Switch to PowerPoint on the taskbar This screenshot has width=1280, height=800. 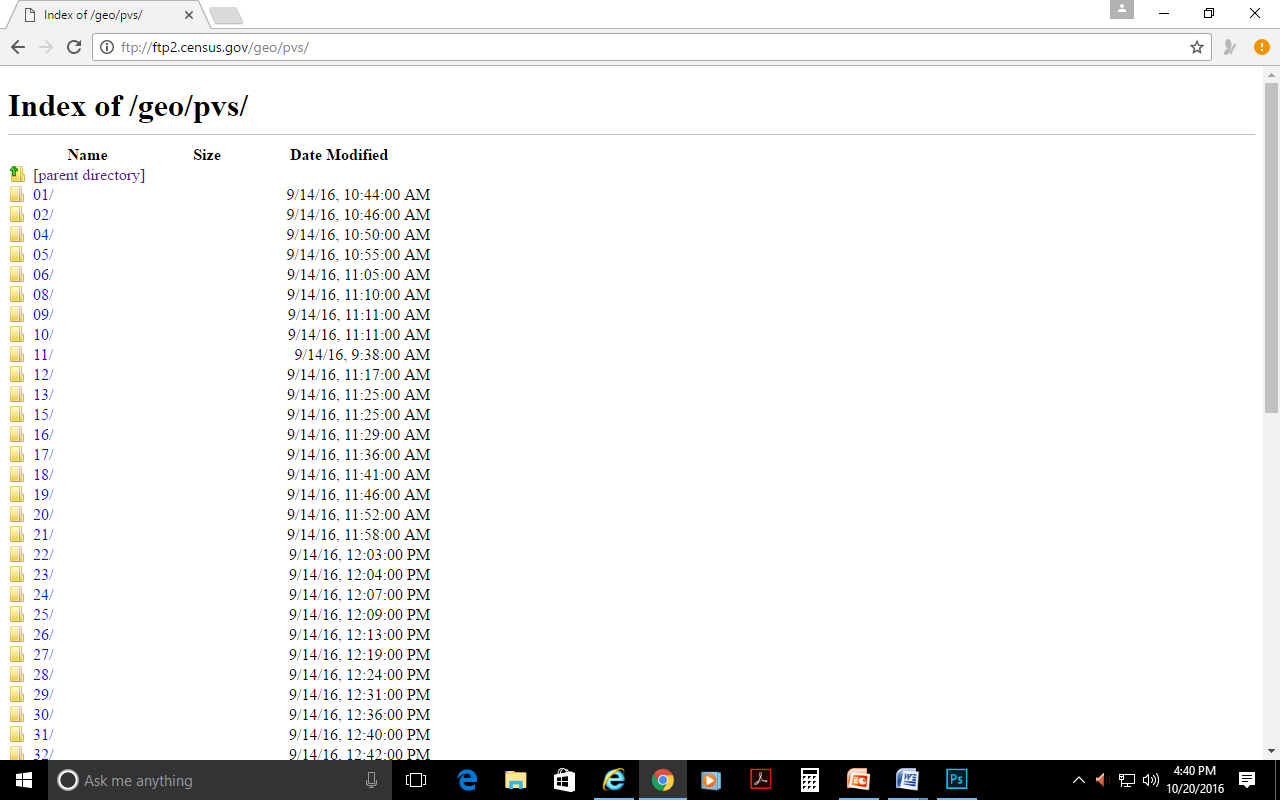pos(858,780)
